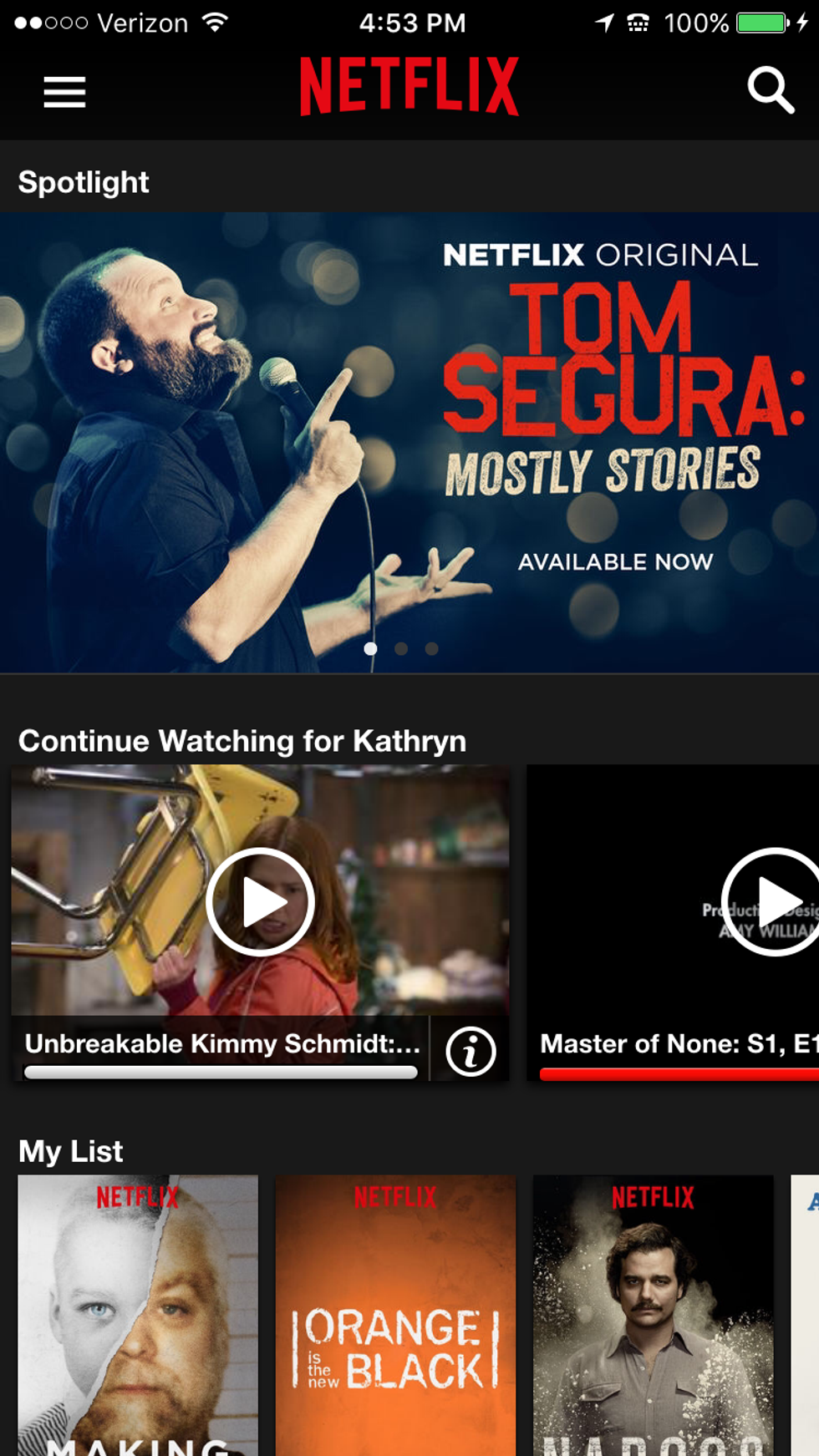Image resolution: width=819 pixels, height=1456 pixels.
Task: Click the Kimmy Schmidt progress bar
Action: [x=221, y=1073]
